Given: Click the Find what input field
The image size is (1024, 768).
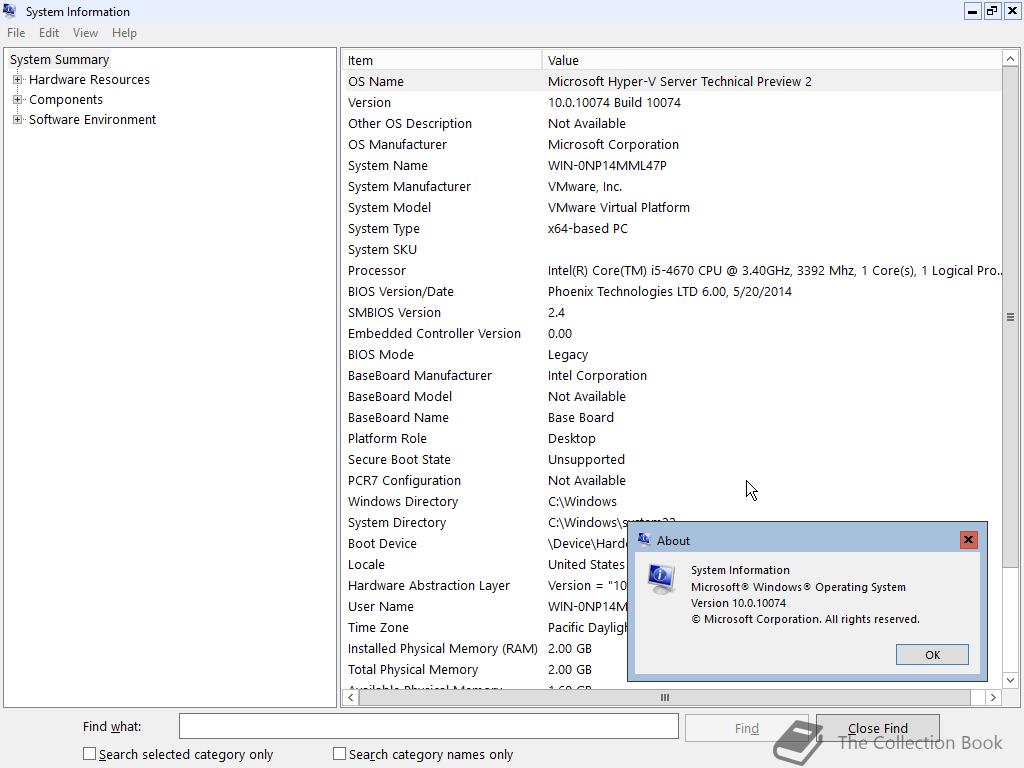Looking at the screenshot, I should tap(429, 726).
